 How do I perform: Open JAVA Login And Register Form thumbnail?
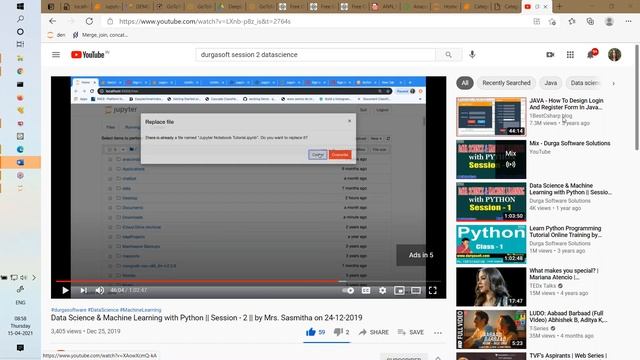491,117
